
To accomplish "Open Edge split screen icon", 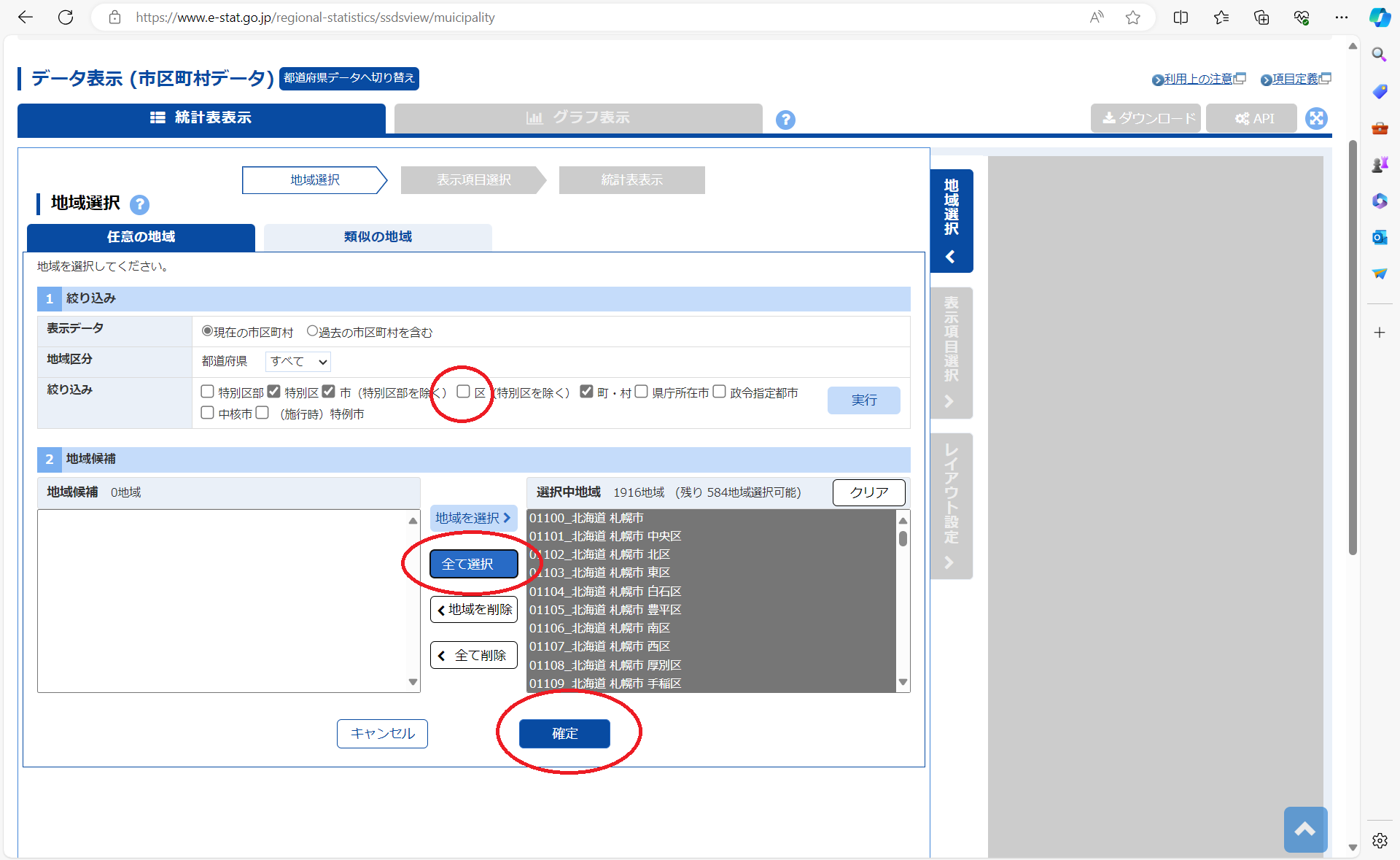I will pyautogui.click(x=1181, y=18).
